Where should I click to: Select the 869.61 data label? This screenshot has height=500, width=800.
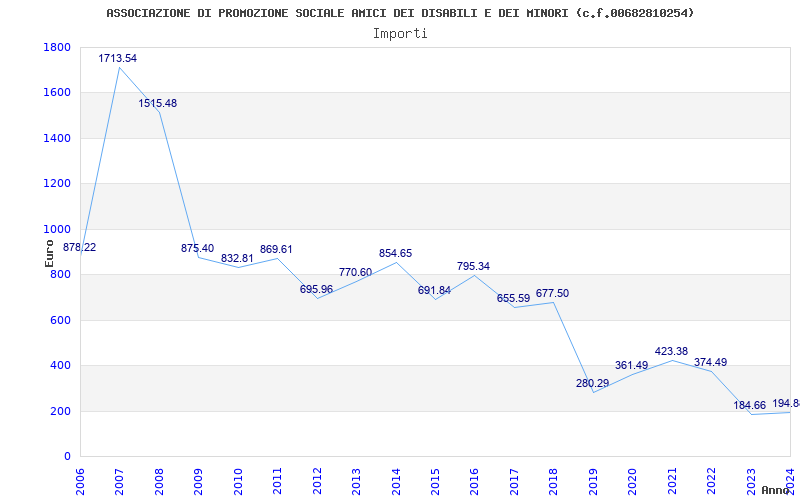277,249
